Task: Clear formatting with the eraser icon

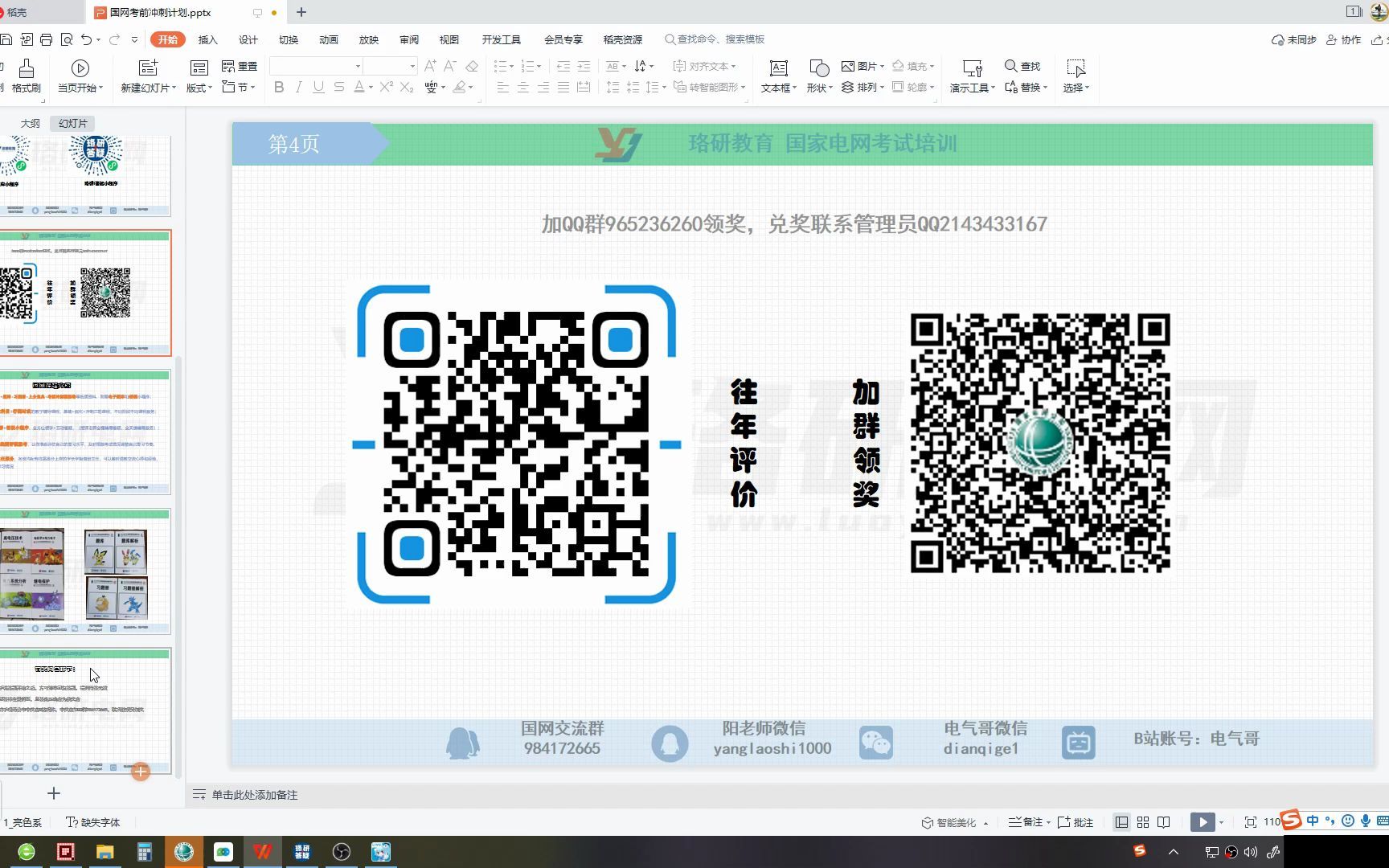Action: 472,66
